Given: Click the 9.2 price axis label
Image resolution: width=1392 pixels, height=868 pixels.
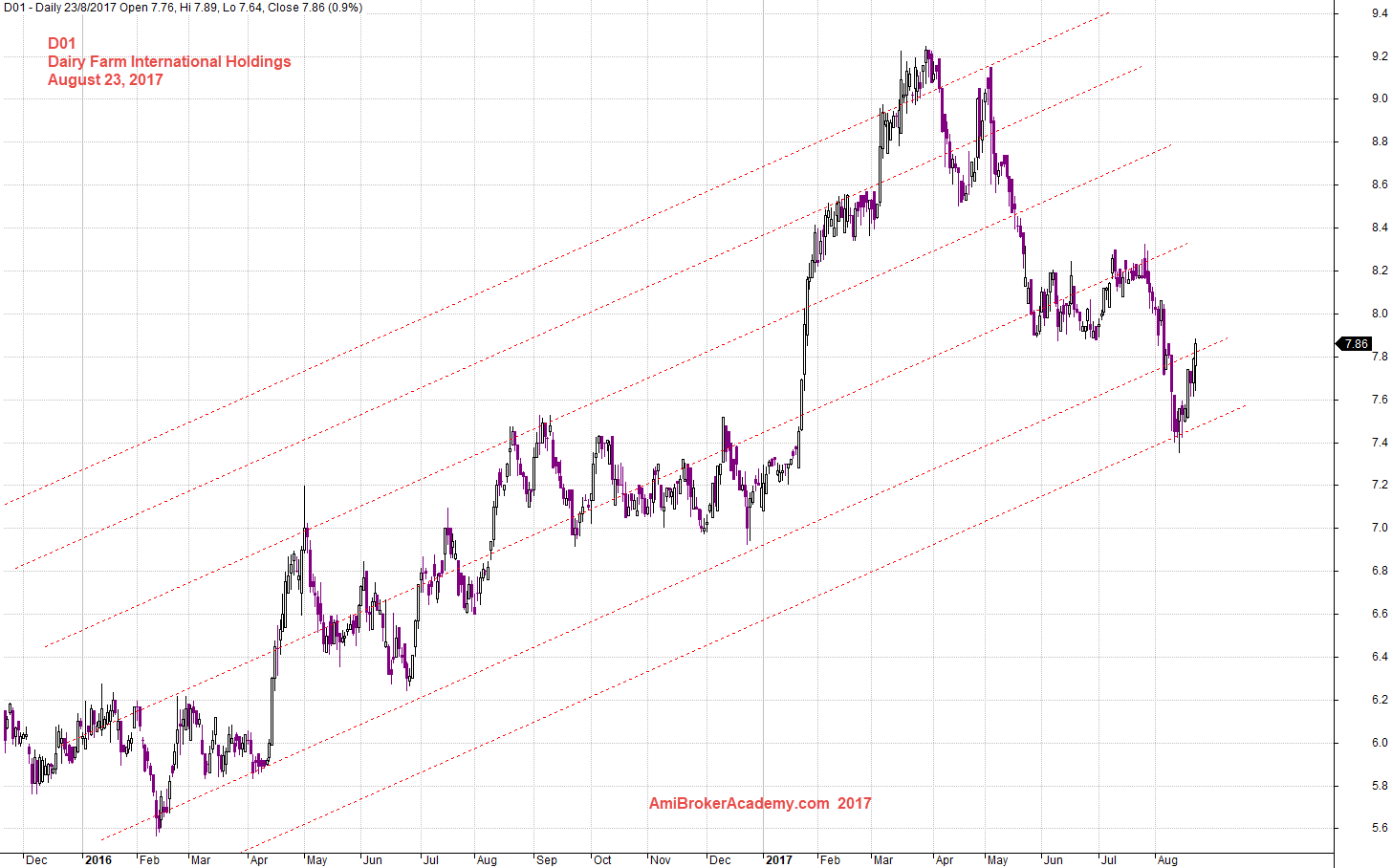Looking at the screenshot, I should [x=1380, y=56].
